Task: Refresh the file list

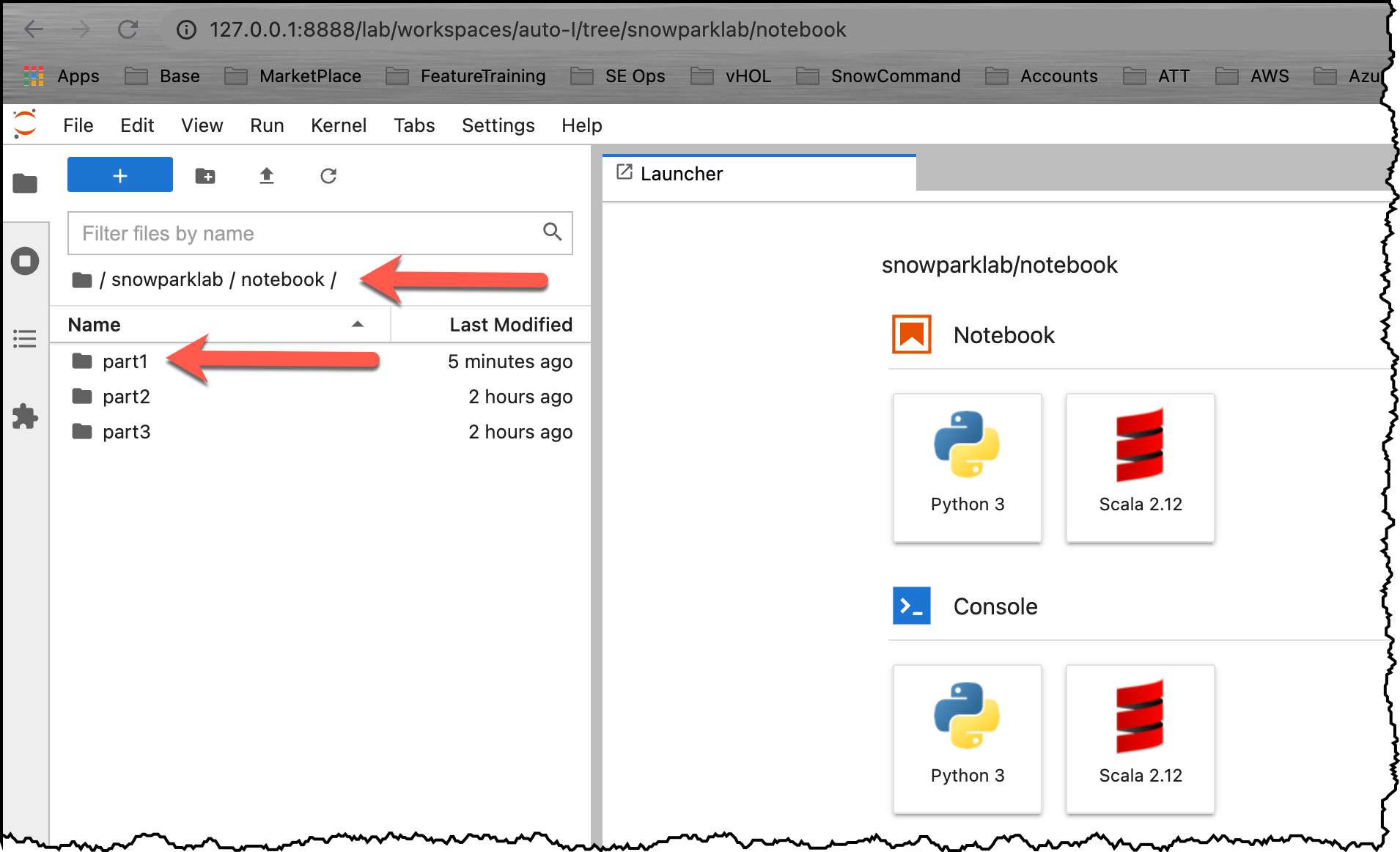Action: click(328, 176)
